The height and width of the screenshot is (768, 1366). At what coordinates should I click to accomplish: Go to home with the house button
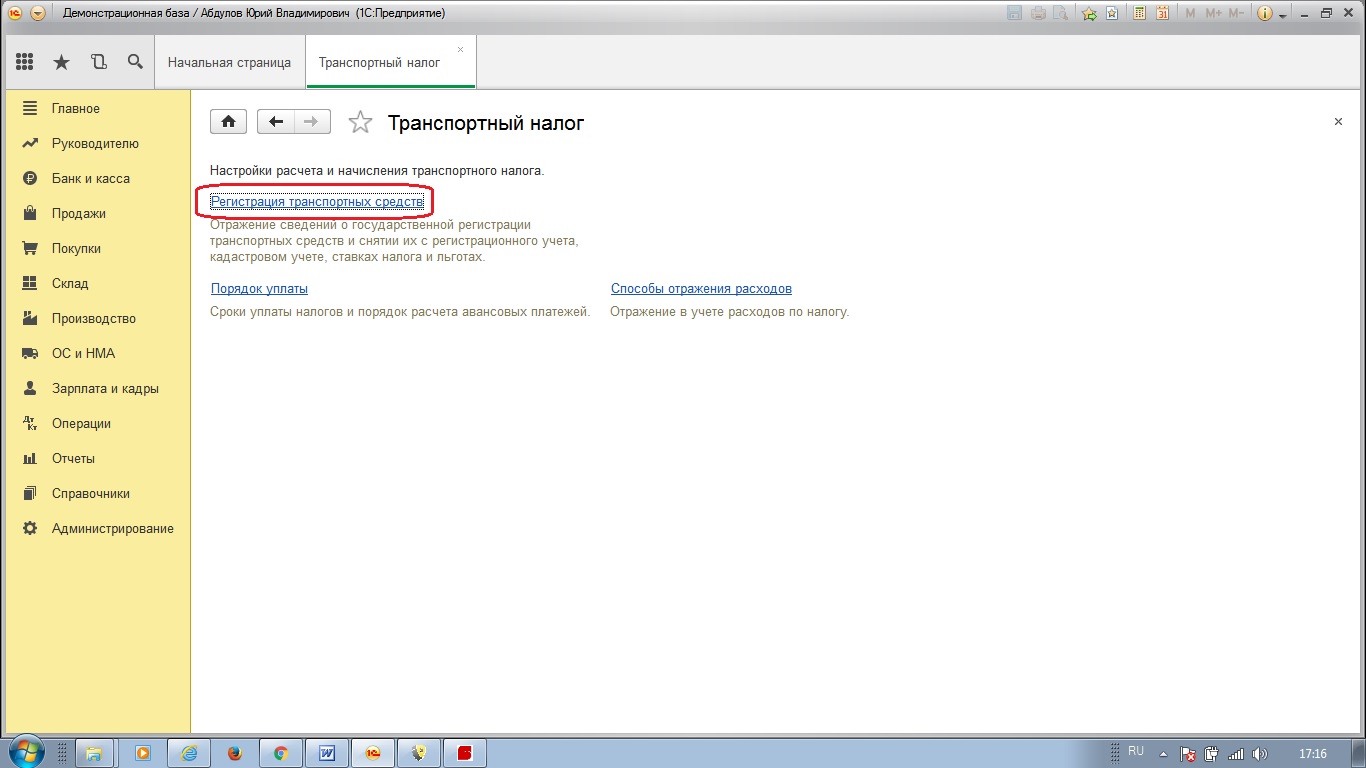coord(228,122)
